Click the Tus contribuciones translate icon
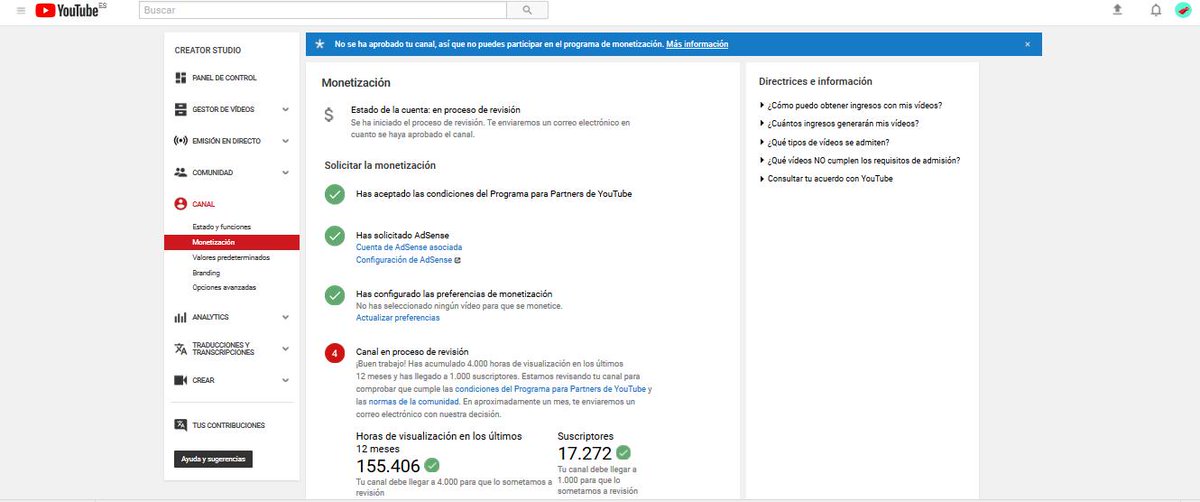1200x502 pixels. coord(181,425)
